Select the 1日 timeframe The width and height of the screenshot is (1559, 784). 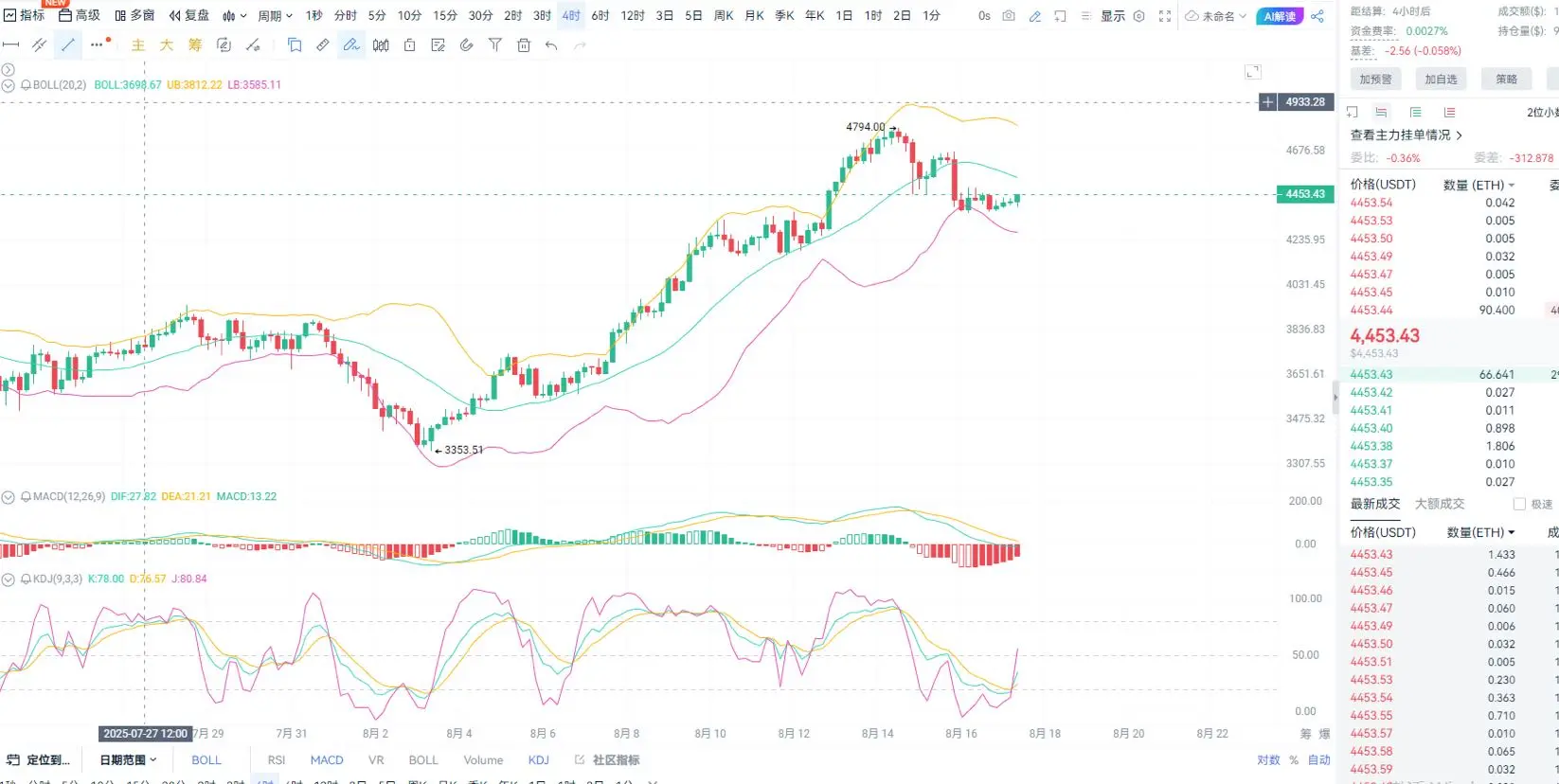(x=844, y=16)
